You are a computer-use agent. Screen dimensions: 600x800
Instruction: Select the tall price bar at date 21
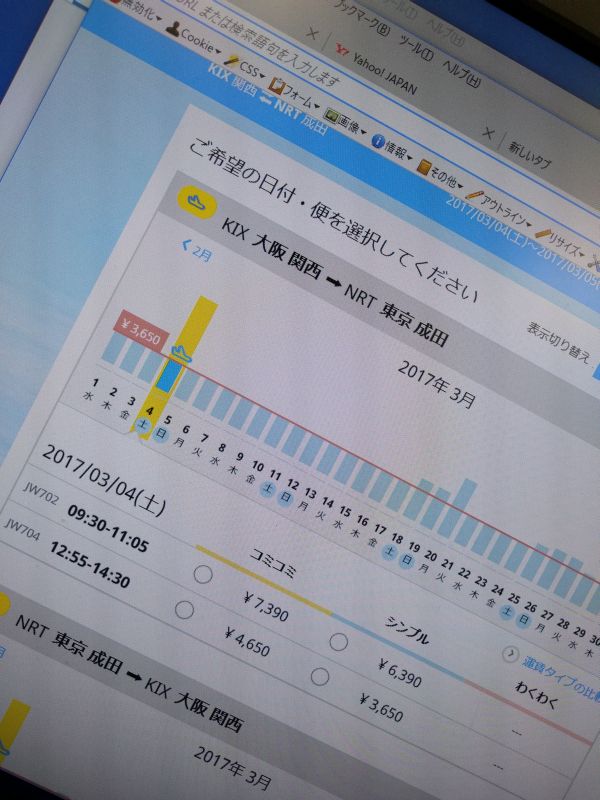pyautogui.click(x=458, y=508)
